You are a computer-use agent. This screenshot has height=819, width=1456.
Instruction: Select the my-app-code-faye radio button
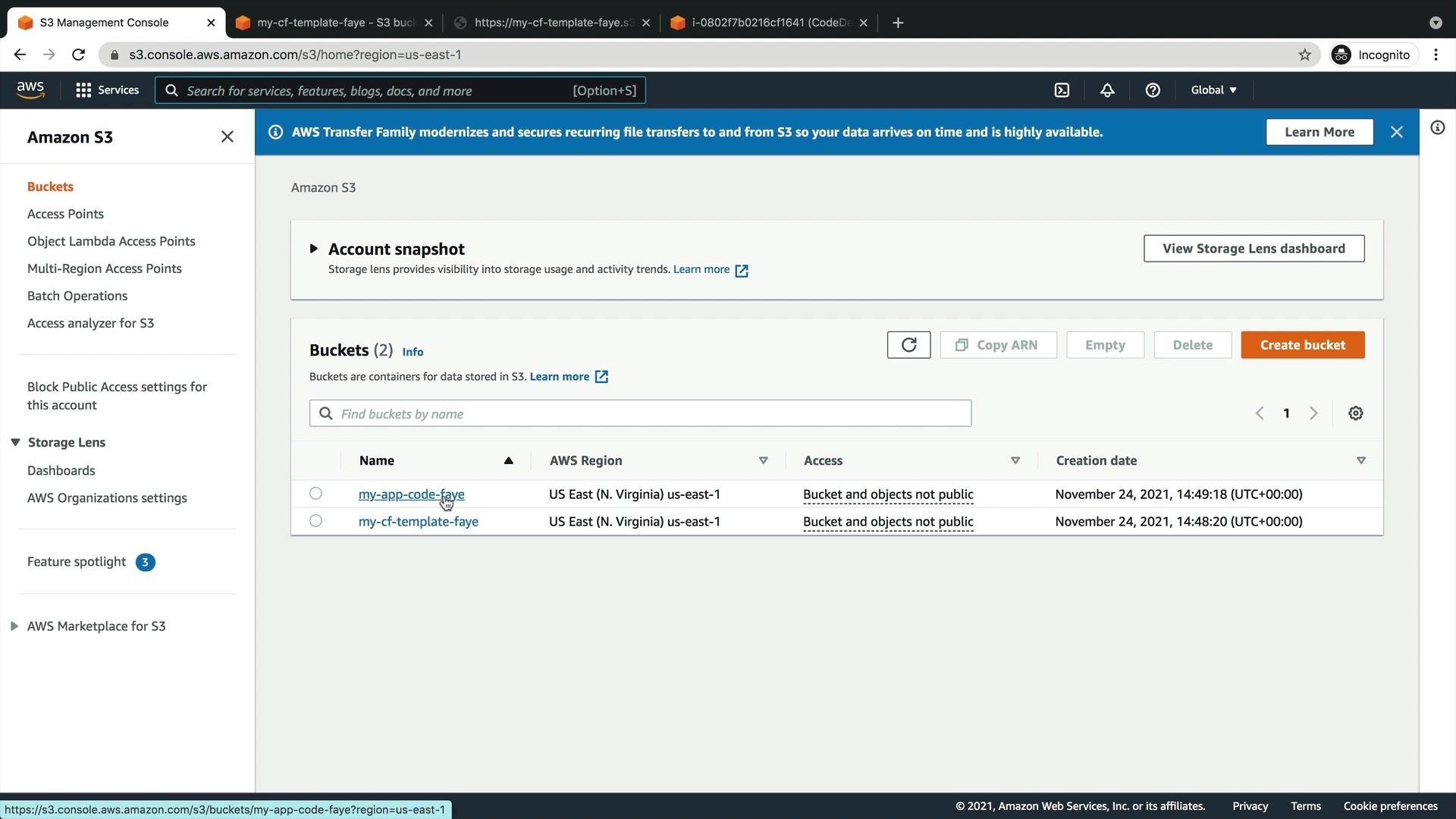click(315, 494)
